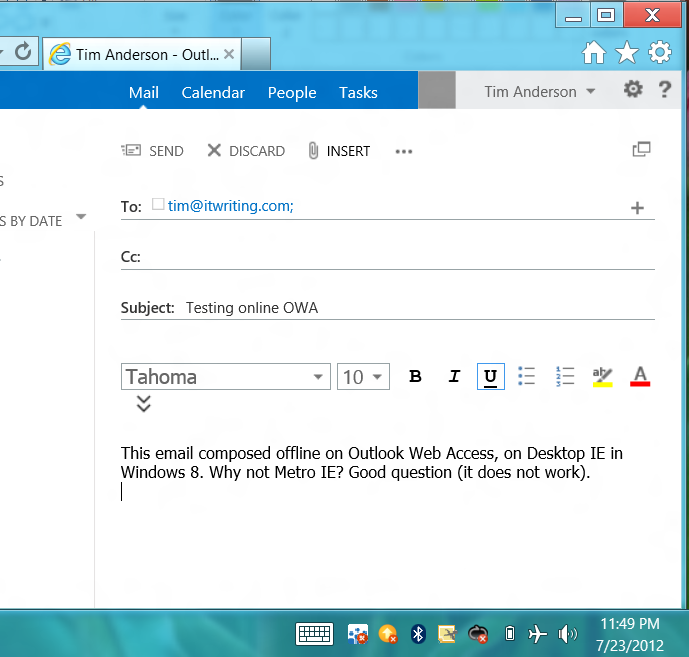Open the volume control tray icon
Screen dimensions: 689x657
click(567, 634)
